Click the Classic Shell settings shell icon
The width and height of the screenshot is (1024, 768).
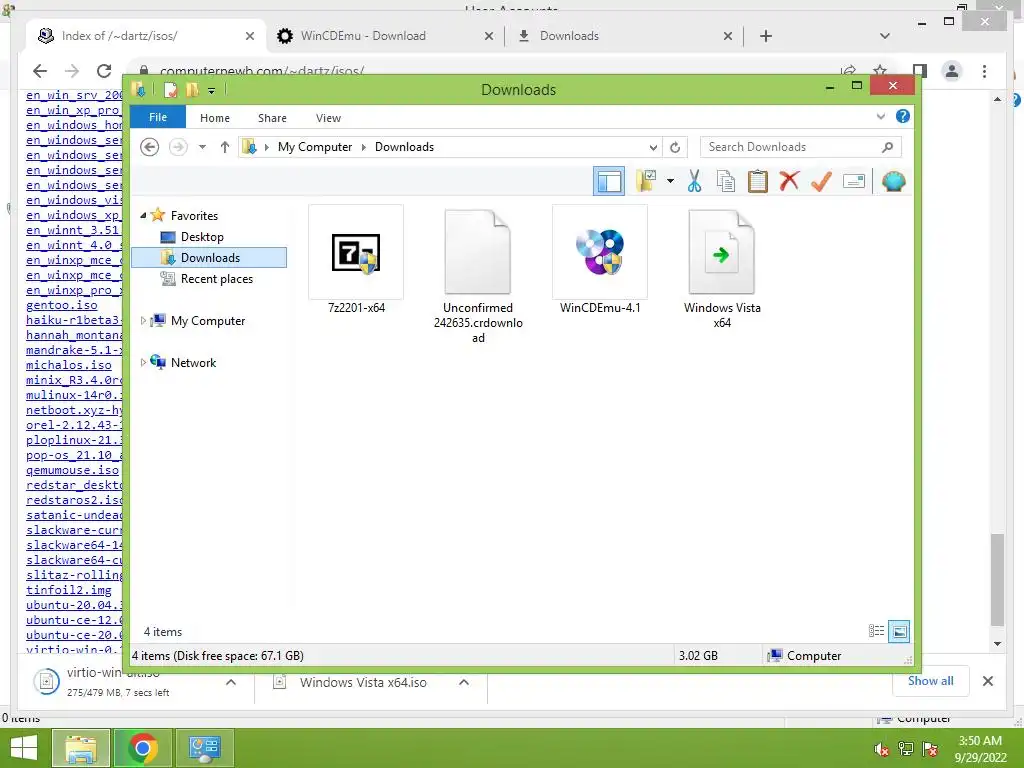[893, 181]
